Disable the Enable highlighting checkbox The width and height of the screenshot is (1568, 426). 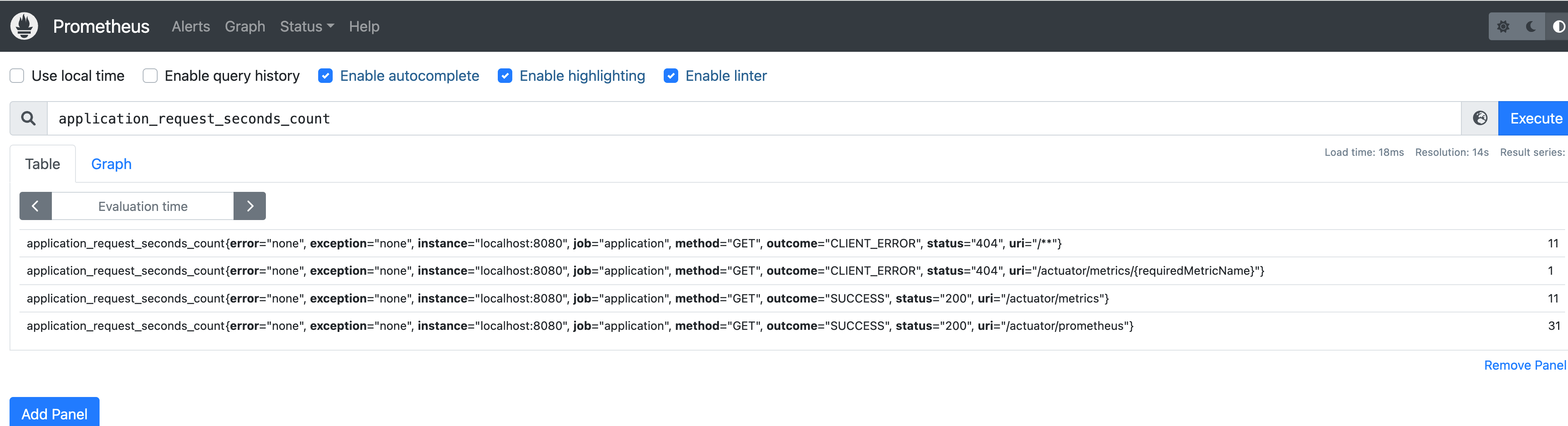tap(505, 76)
